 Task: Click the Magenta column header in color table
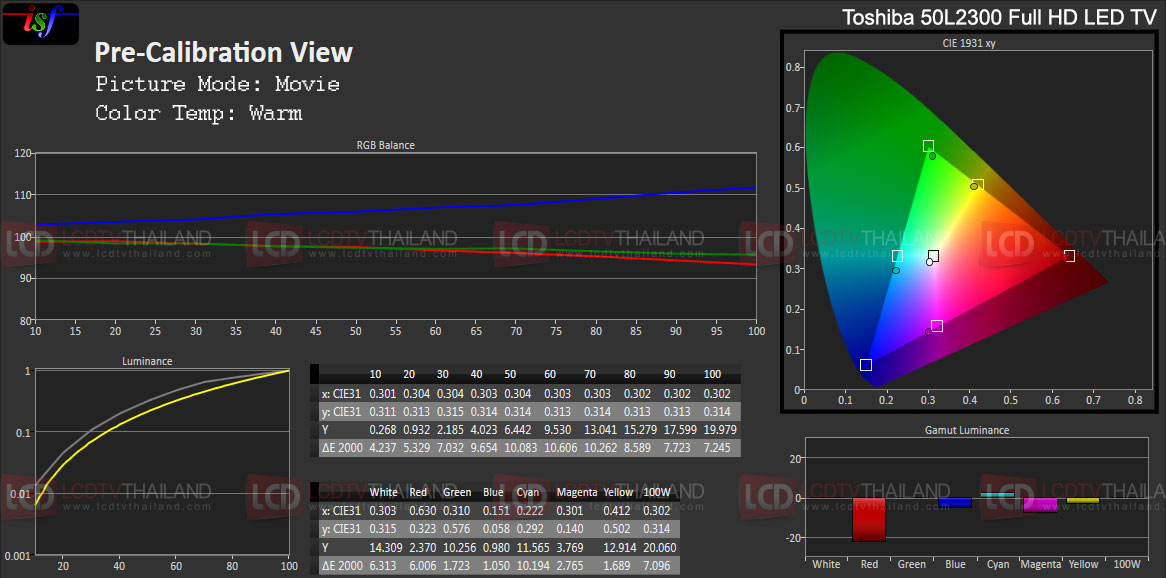coord(574,492)
